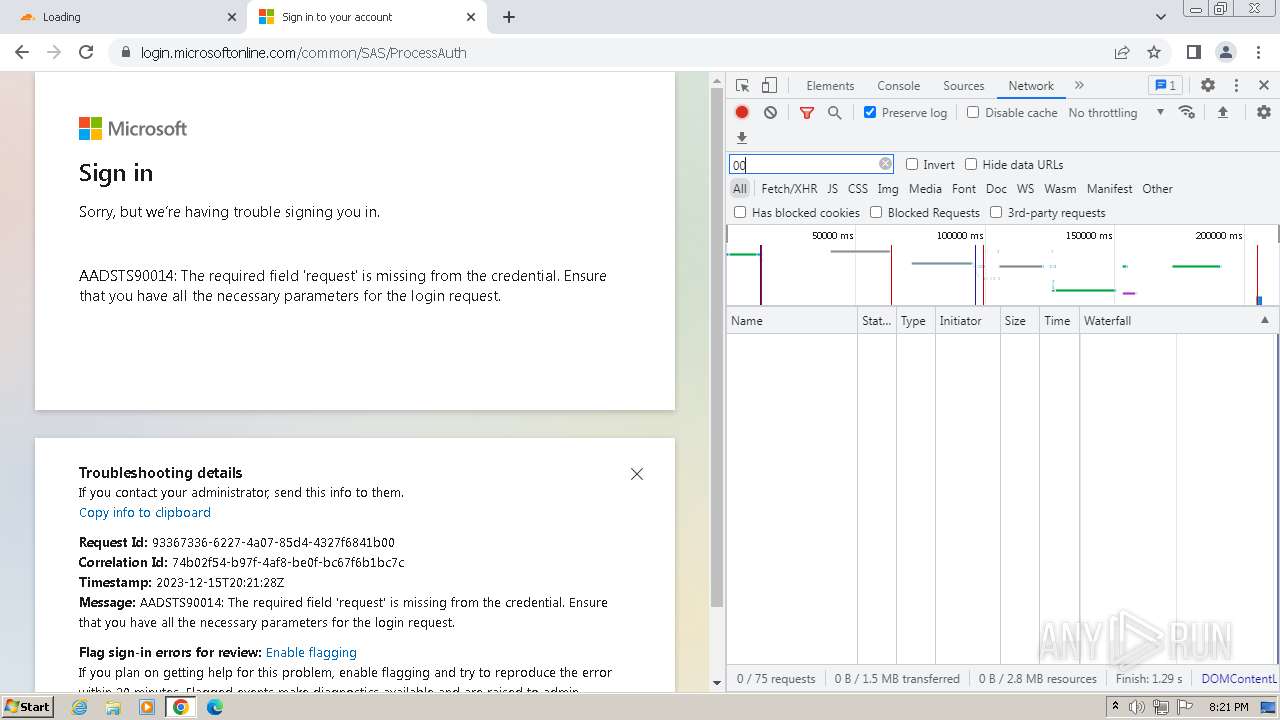
Task: Enable Has blocked cookies checkbox
Action: tap(740, 212)
